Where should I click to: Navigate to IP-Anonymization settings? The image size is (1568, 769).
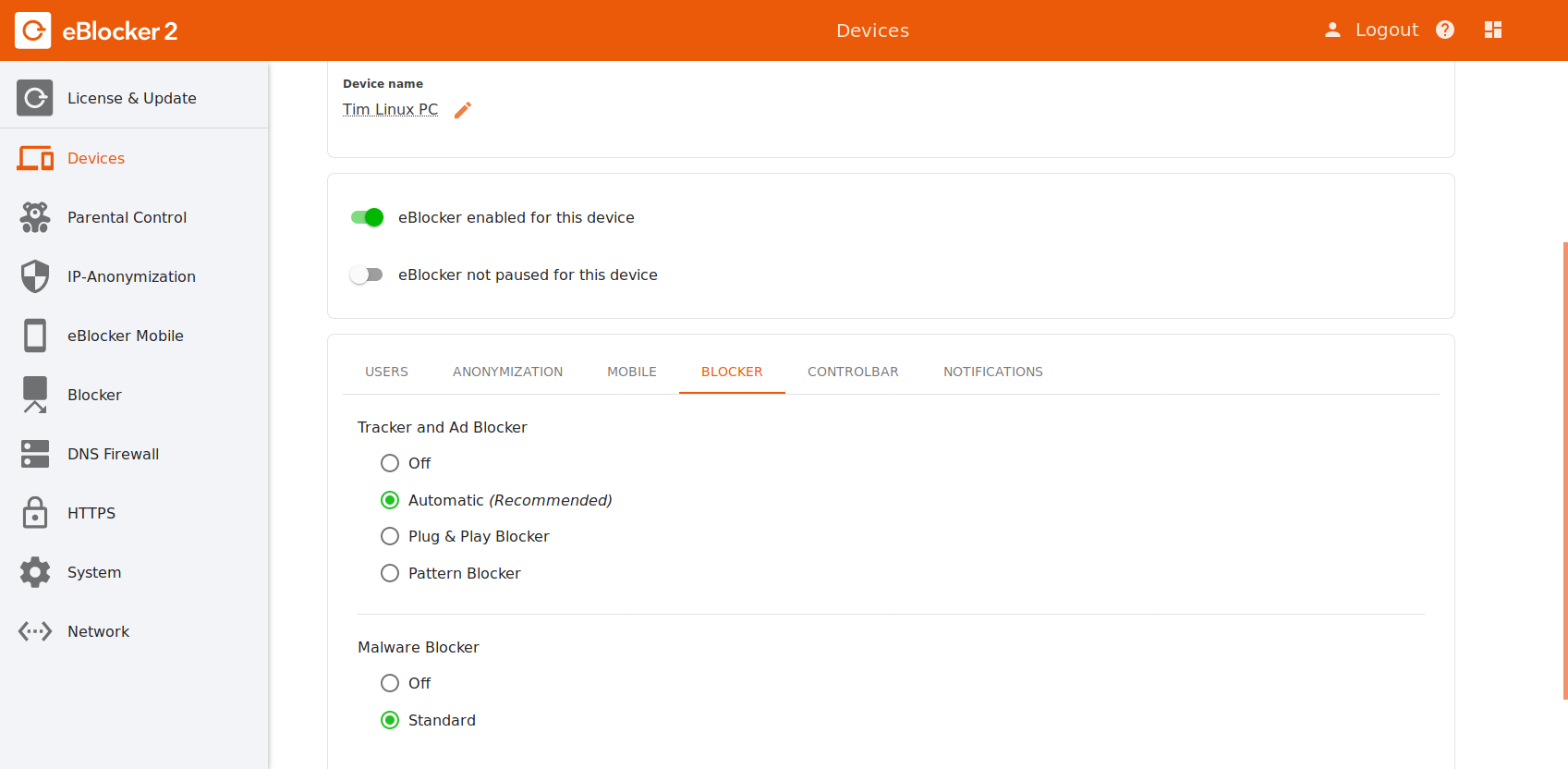pyautogui.click(x=131, y=276)
